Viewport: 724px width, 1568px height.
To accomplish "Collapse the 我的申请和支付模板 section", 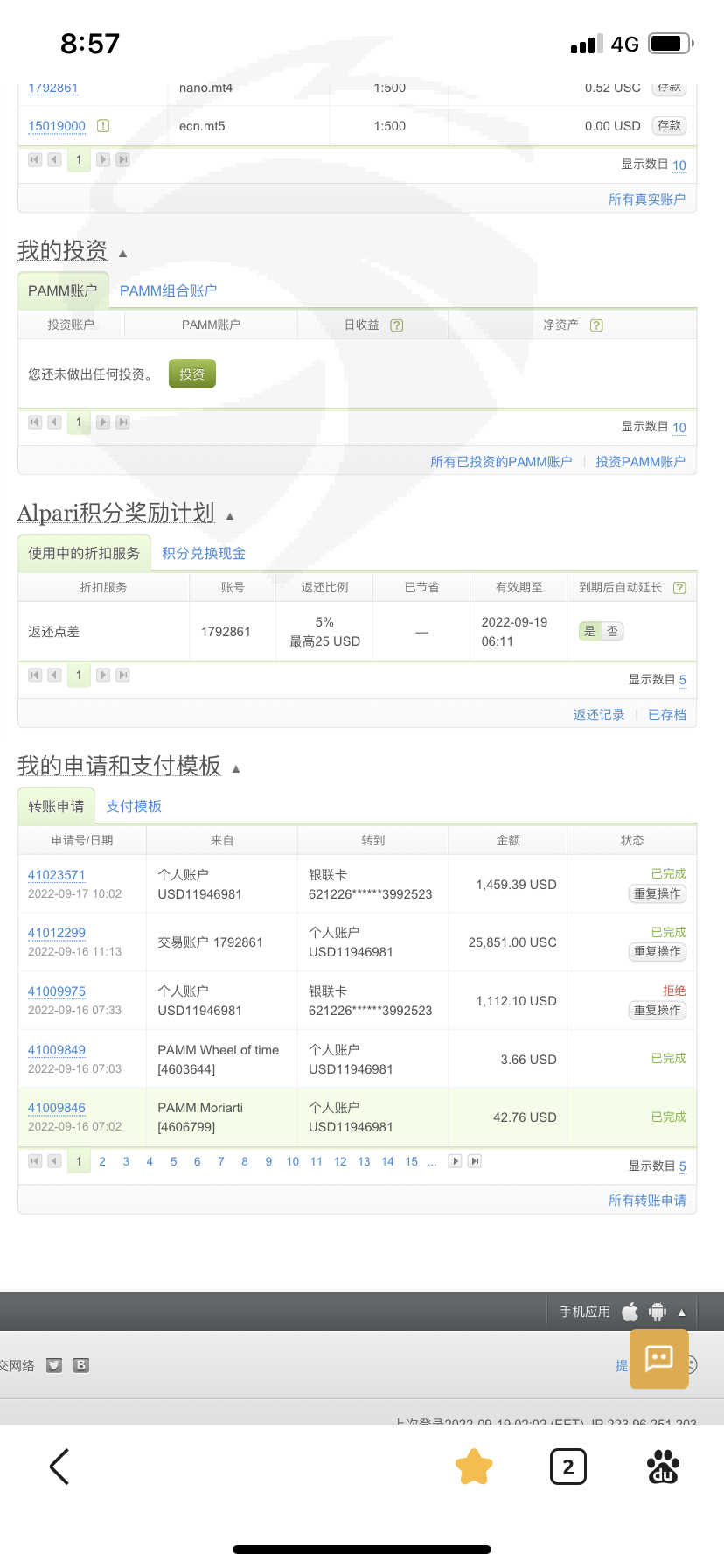I will click(x=235, y=769).
